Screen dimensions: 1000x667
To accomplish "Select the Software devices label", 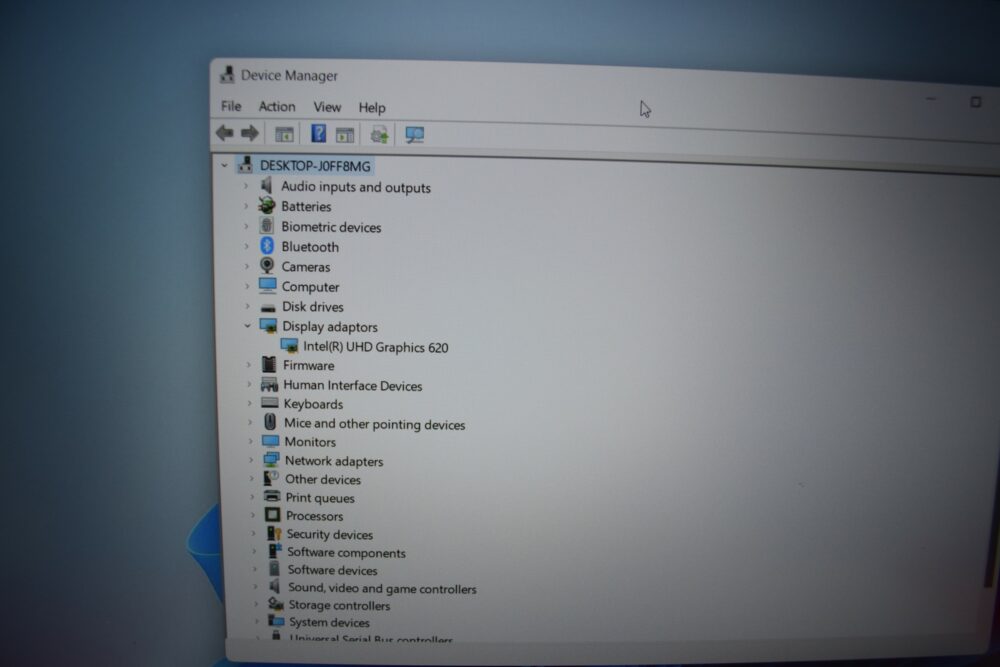I will click(332, 570).
